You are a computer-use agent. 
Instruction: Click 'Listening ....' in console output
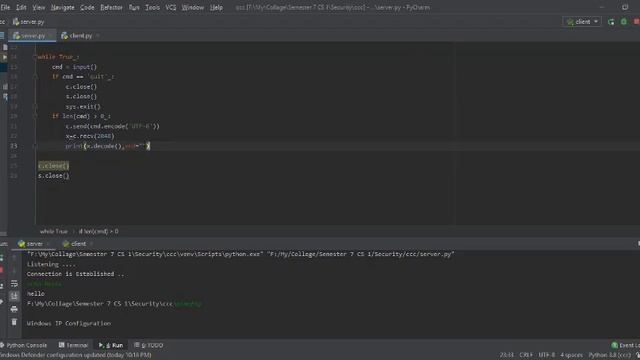[51, 264]
